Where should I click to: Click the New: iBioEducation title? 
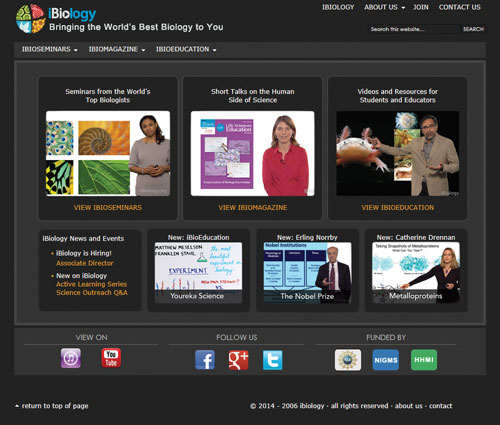[x=198, y=237]
